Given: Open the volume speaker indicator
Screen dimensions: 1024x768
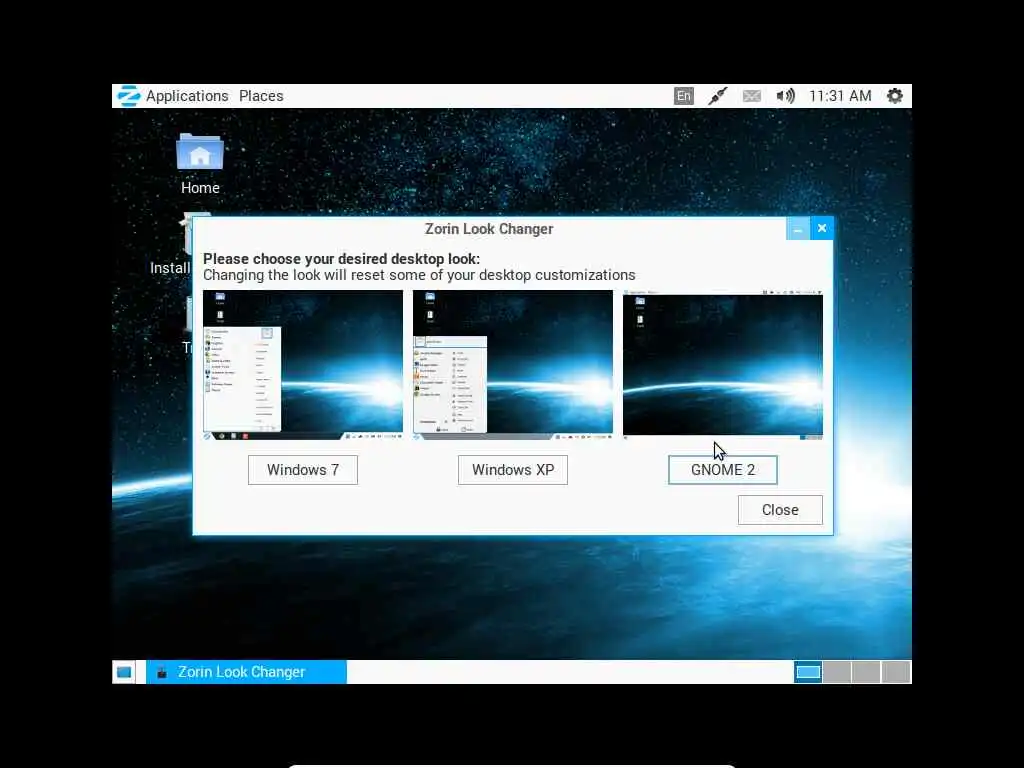Looking at the screenshot, I should pos(786,96).
